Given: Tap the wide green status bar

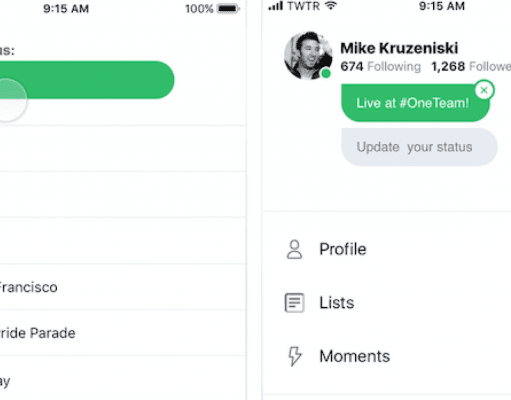Looking at the screenshot, I should 87,80.
